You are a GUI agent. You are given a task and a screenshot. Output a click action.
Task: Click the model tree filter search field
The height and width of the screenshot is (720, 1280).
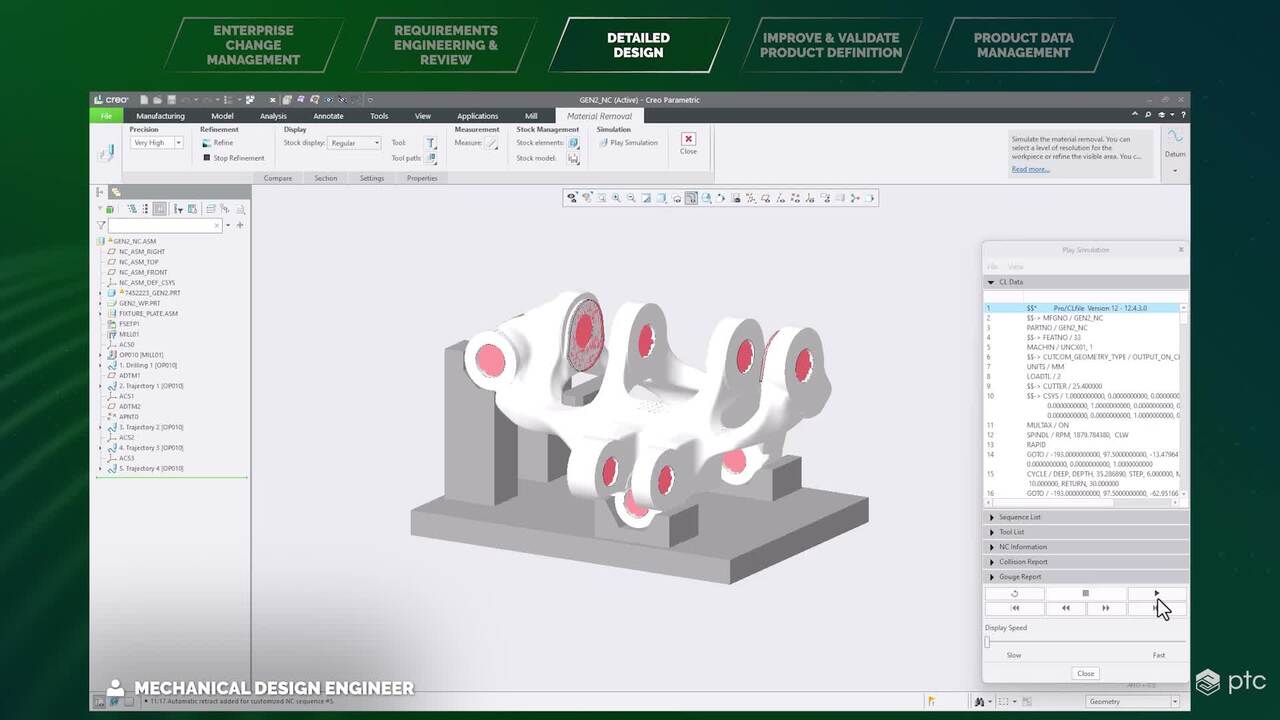pos(164,226)
